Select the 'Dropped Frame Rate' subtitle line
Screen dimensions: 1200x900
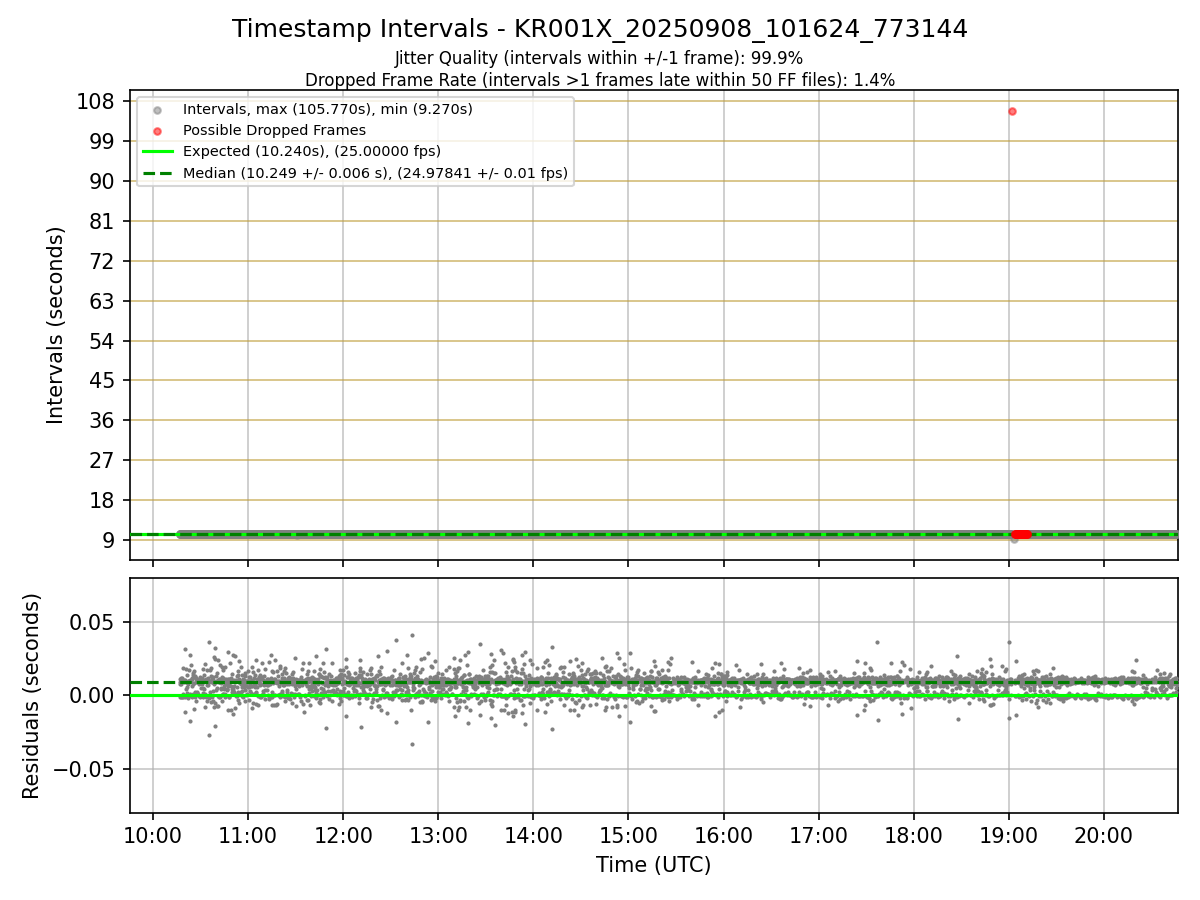pyautogui.click(x=600, y=80)
